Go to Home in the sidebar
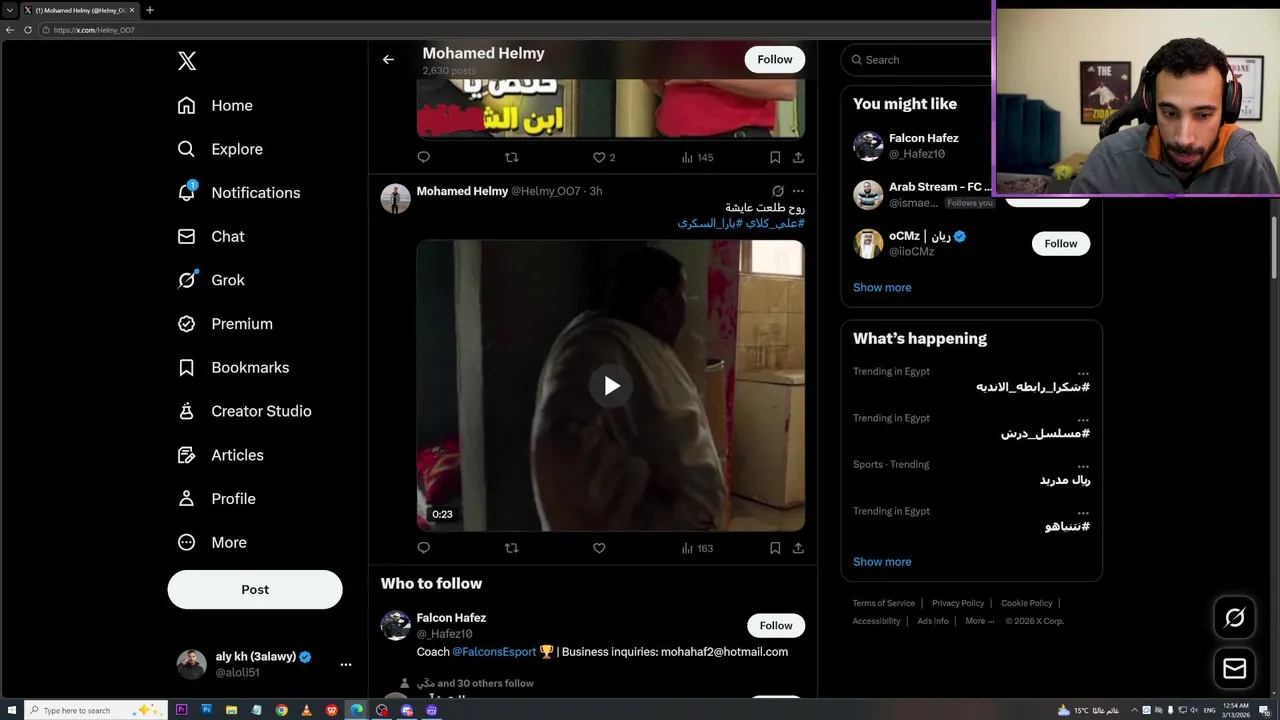The image size is (1280, 720). coord(215,105)
